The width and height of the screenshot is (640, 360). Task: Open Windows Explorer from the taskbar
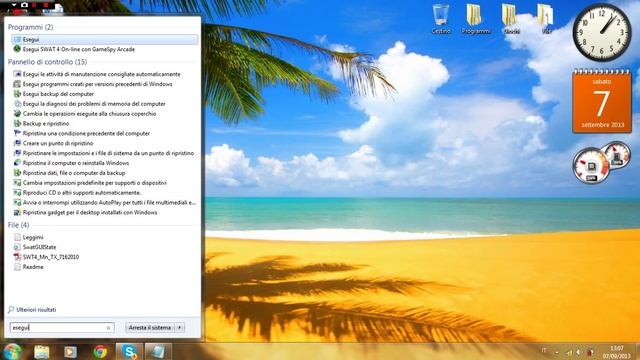42,352
